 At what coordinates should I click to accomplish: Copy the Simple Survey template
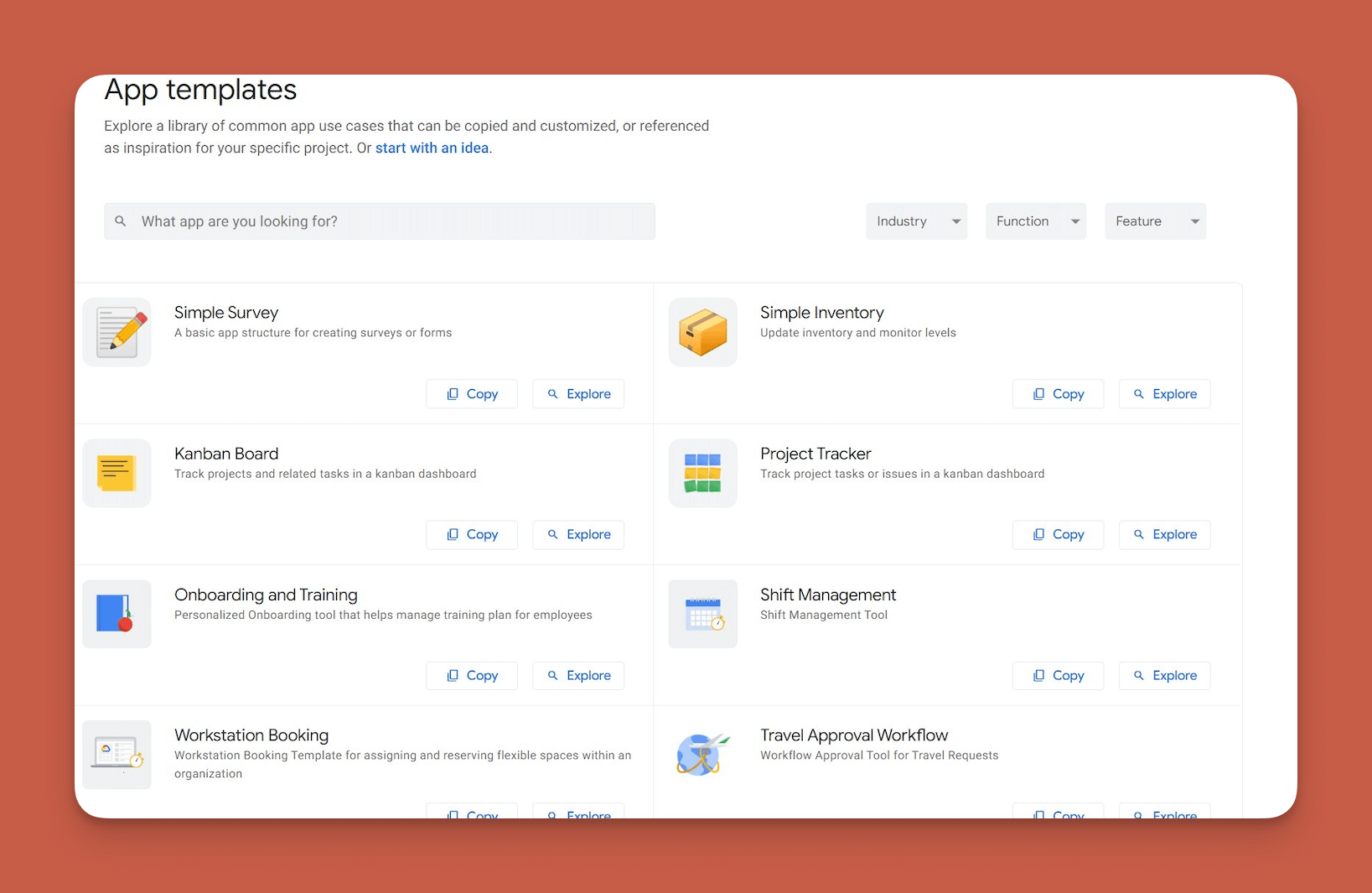coord(472,394)
